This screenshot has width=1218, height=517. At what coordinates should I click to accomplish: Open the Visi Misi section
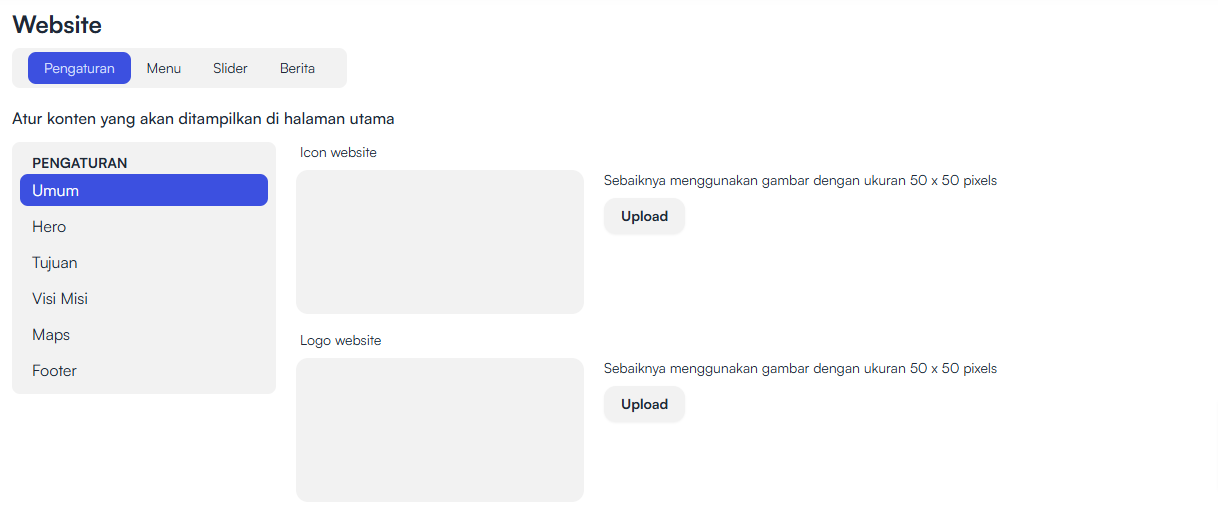click(60, 299)
